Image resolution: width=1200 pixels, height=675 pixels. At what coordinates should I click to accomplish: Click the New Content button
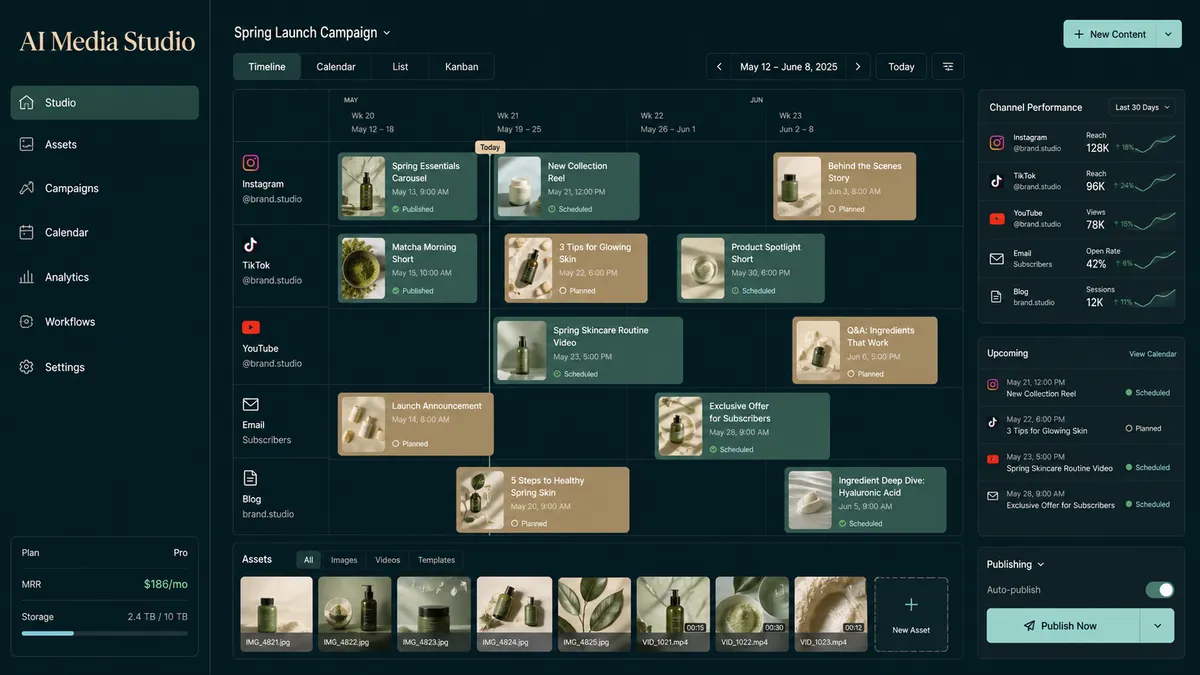[1109, 34]
